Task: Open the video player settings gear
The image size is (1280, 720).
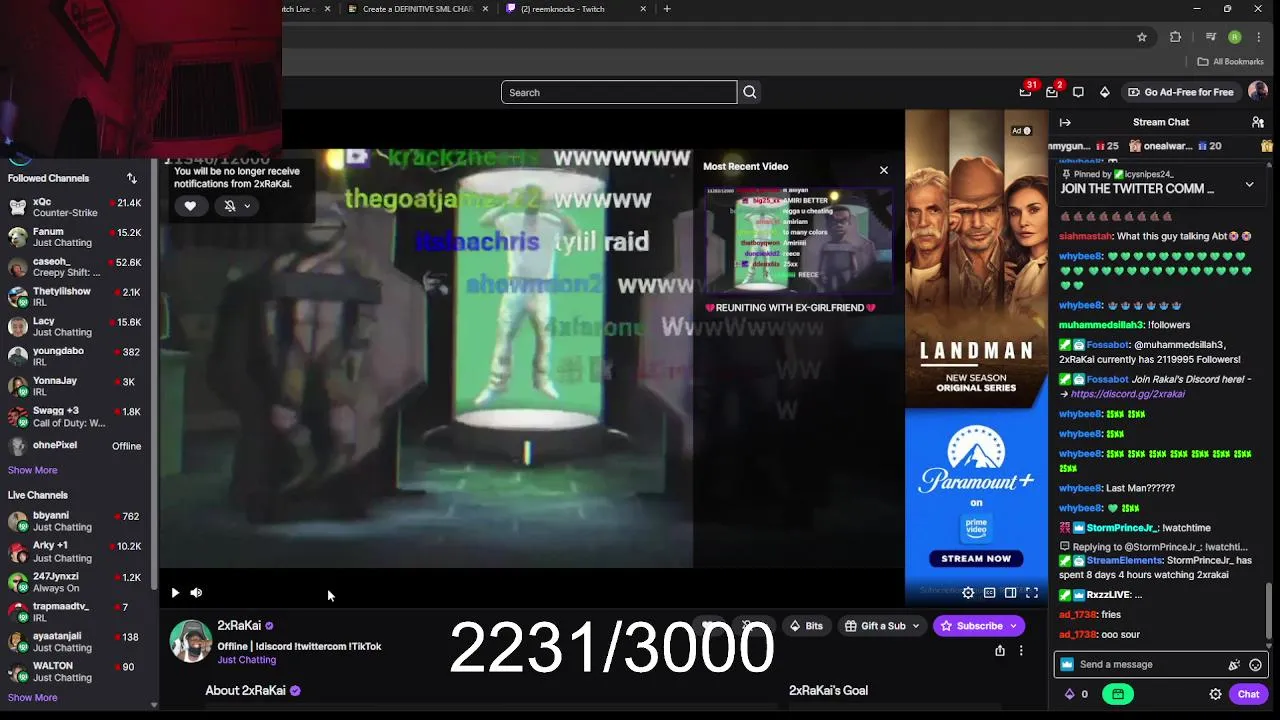Action: [x=968, y=593]
